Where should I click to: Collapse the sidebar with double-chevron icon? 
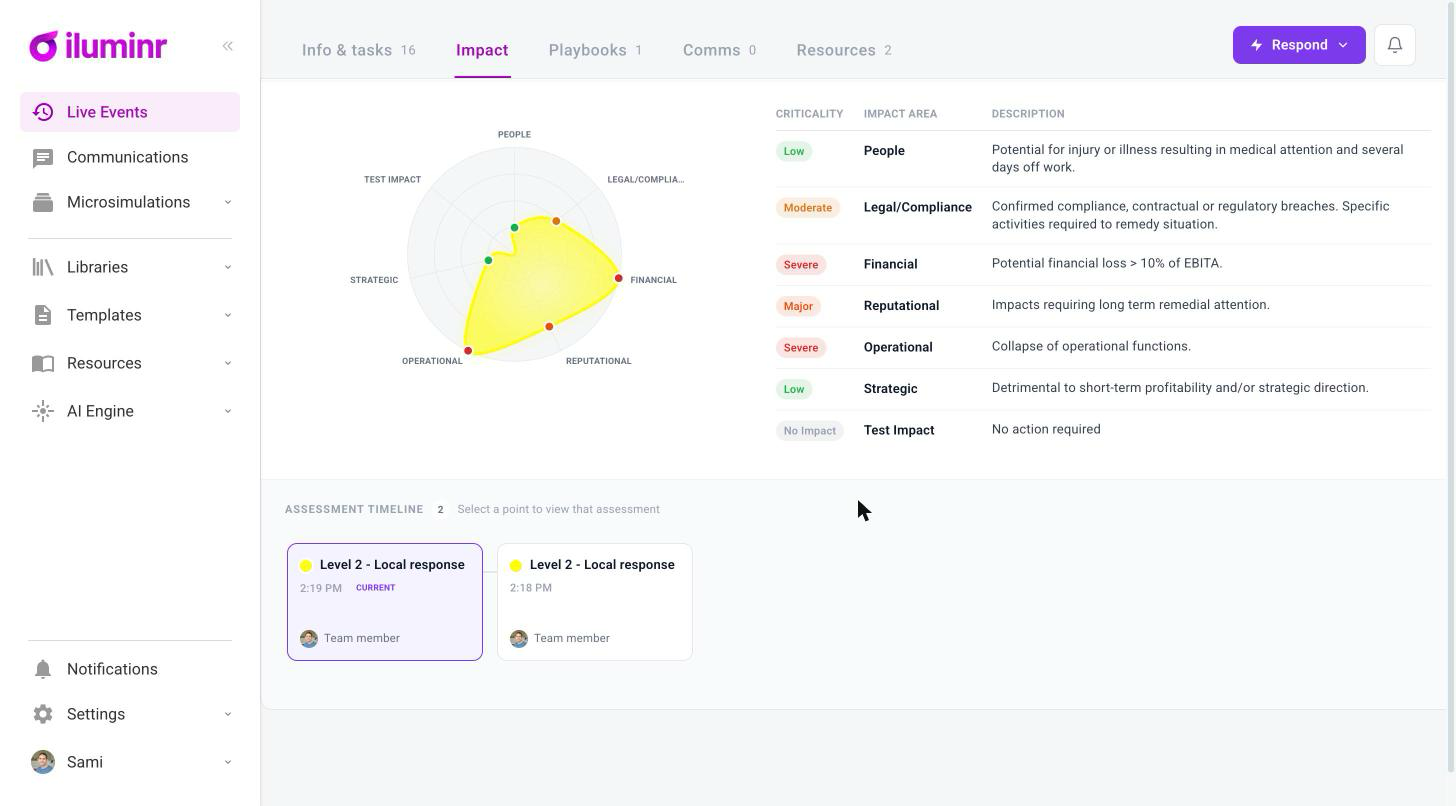point(228,46)
